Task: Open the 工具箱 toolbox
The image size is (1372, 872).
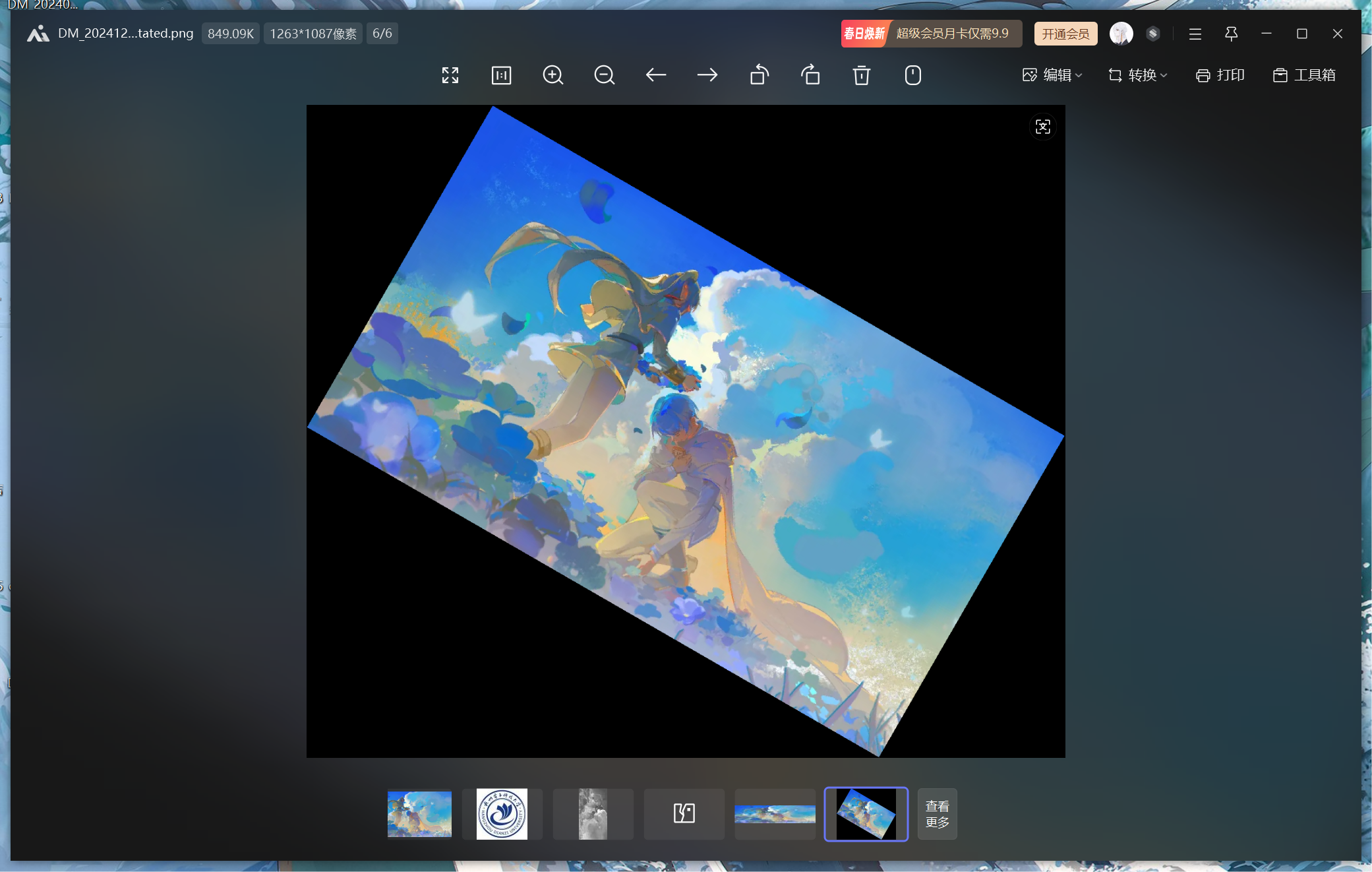Action: 1304,75
